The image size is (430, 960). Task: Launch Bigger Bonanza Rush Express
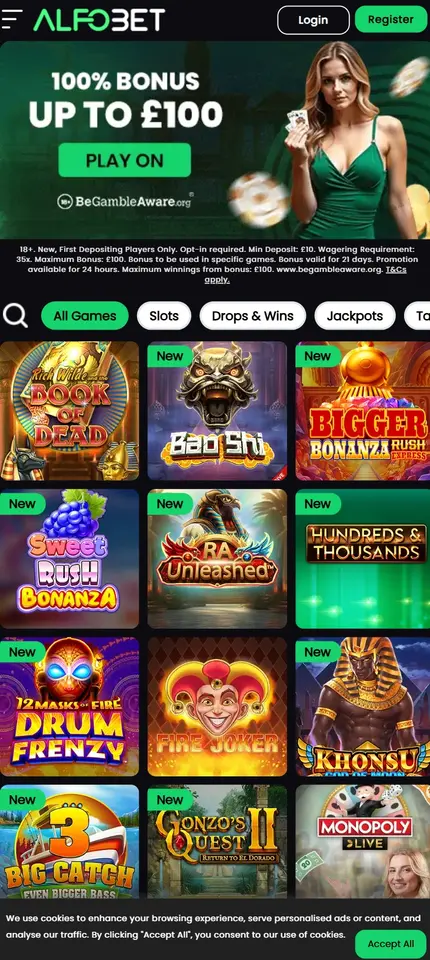click(x=363, y=411)
